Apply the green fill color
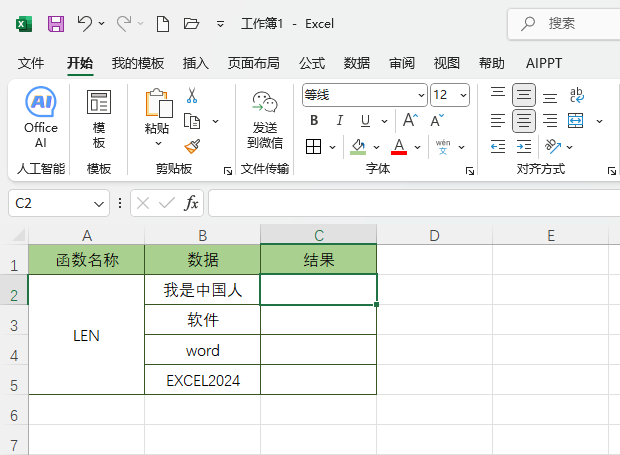The height and width of the screenshot is (455, 620). tap(358, 147)
